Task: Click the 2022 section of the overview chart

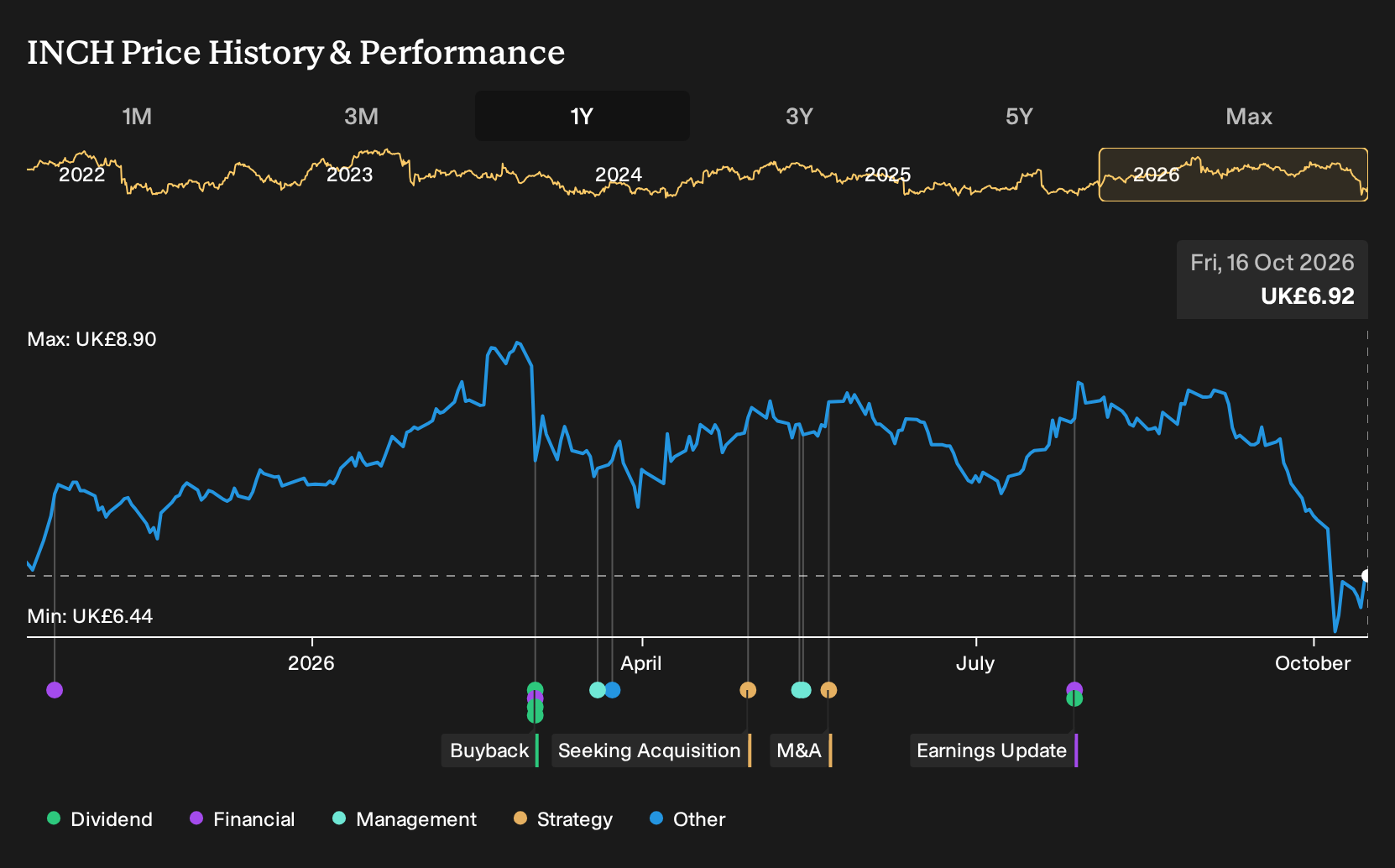Action: coord(81,175)
